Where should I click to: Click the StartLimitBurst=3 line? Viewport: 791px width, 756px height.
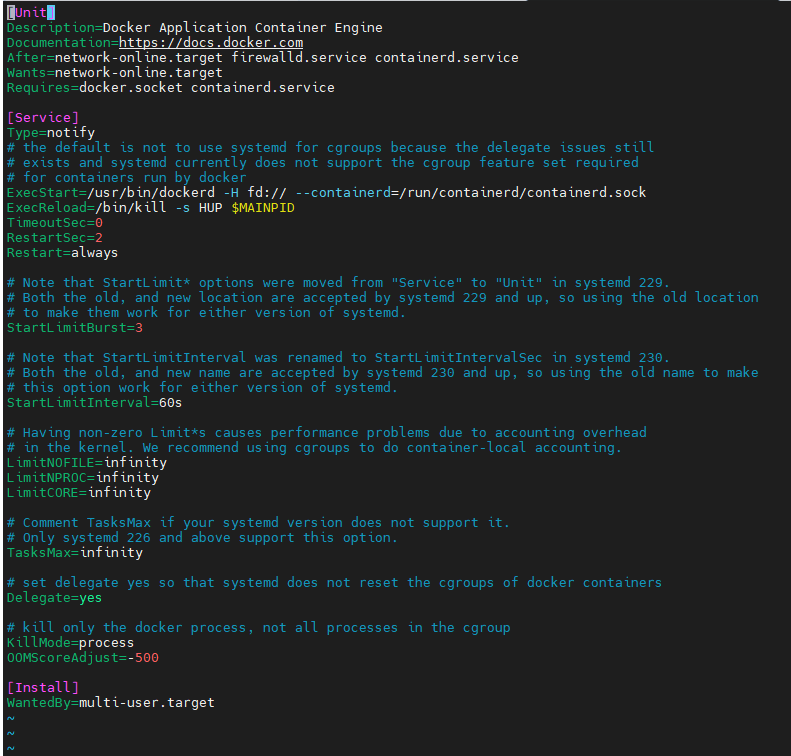tap(75, 328)
